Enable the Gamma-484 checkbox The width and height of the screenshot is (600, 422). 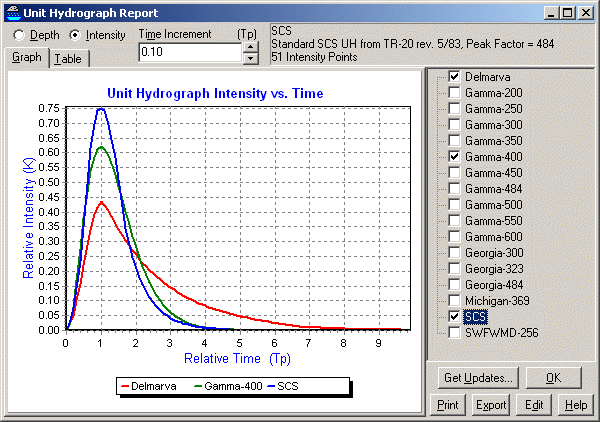pyautogui.click(x=455, y=189)
